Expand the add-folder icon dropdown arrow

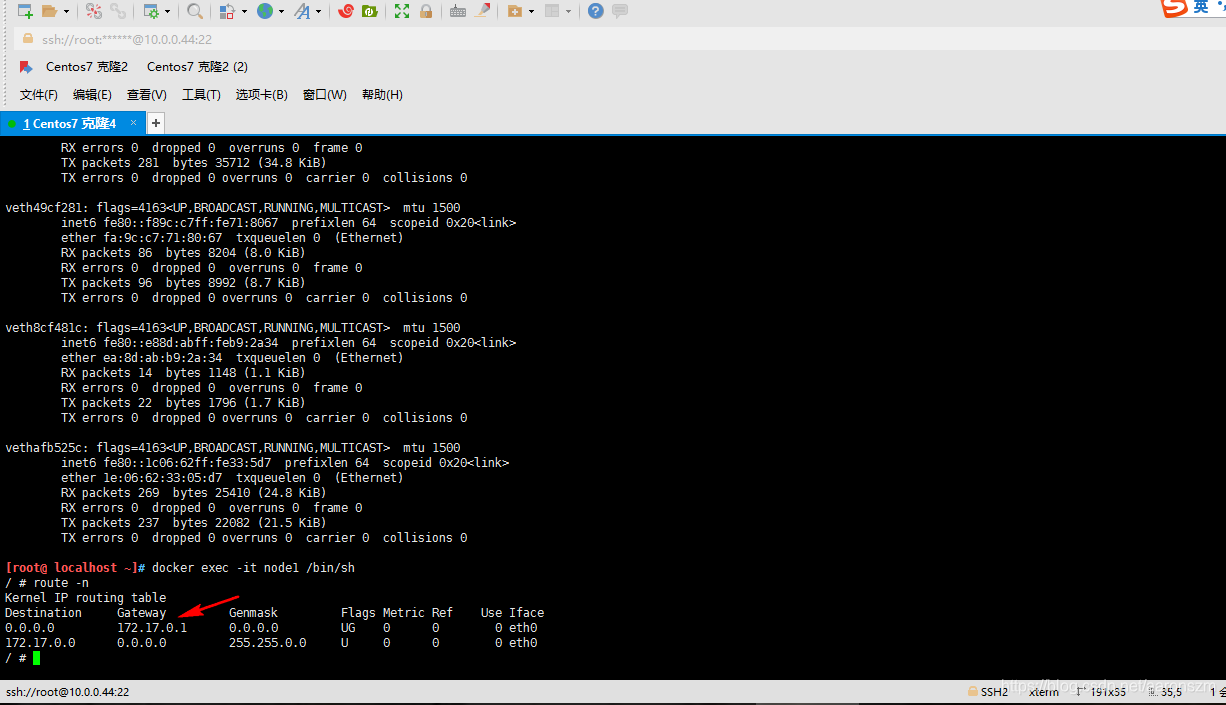[x=531, y=12]
